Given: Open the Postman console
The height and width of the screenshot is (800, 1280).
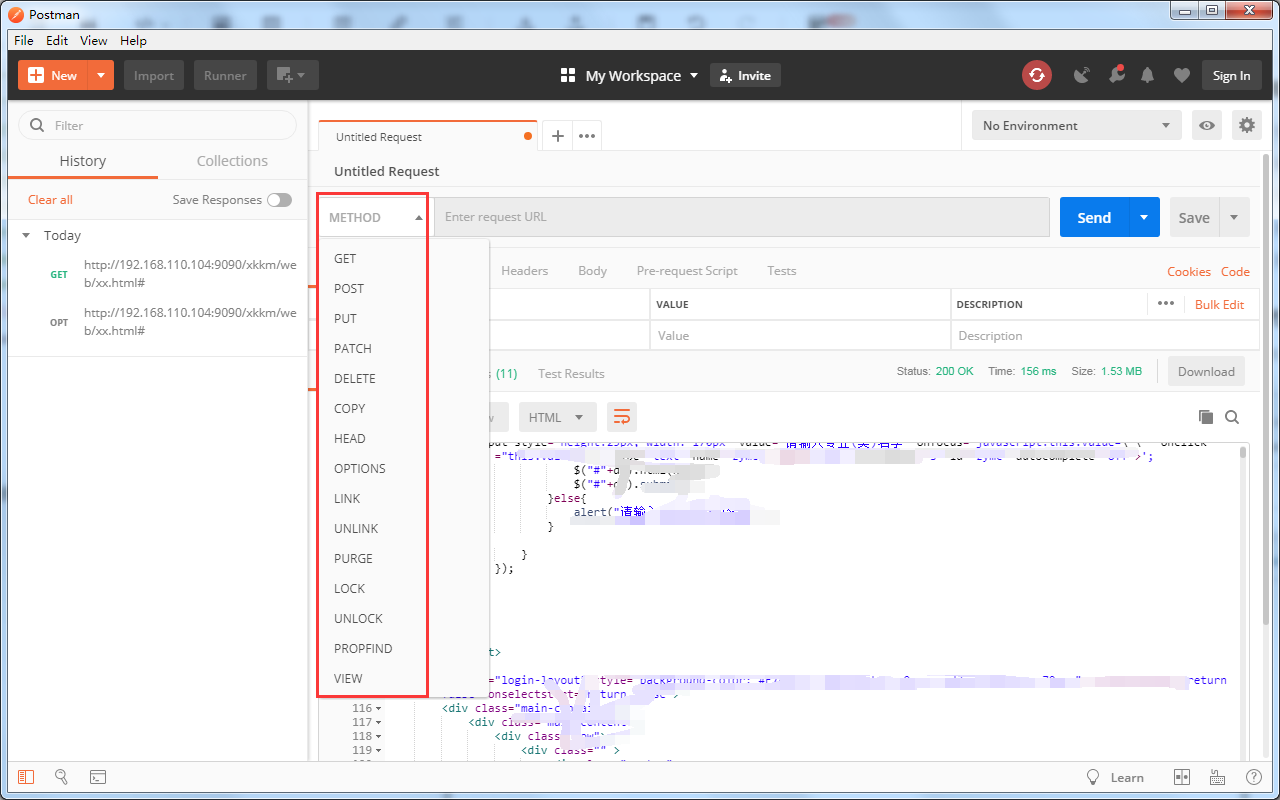Looking at the screenshot, I should (98, 777).
